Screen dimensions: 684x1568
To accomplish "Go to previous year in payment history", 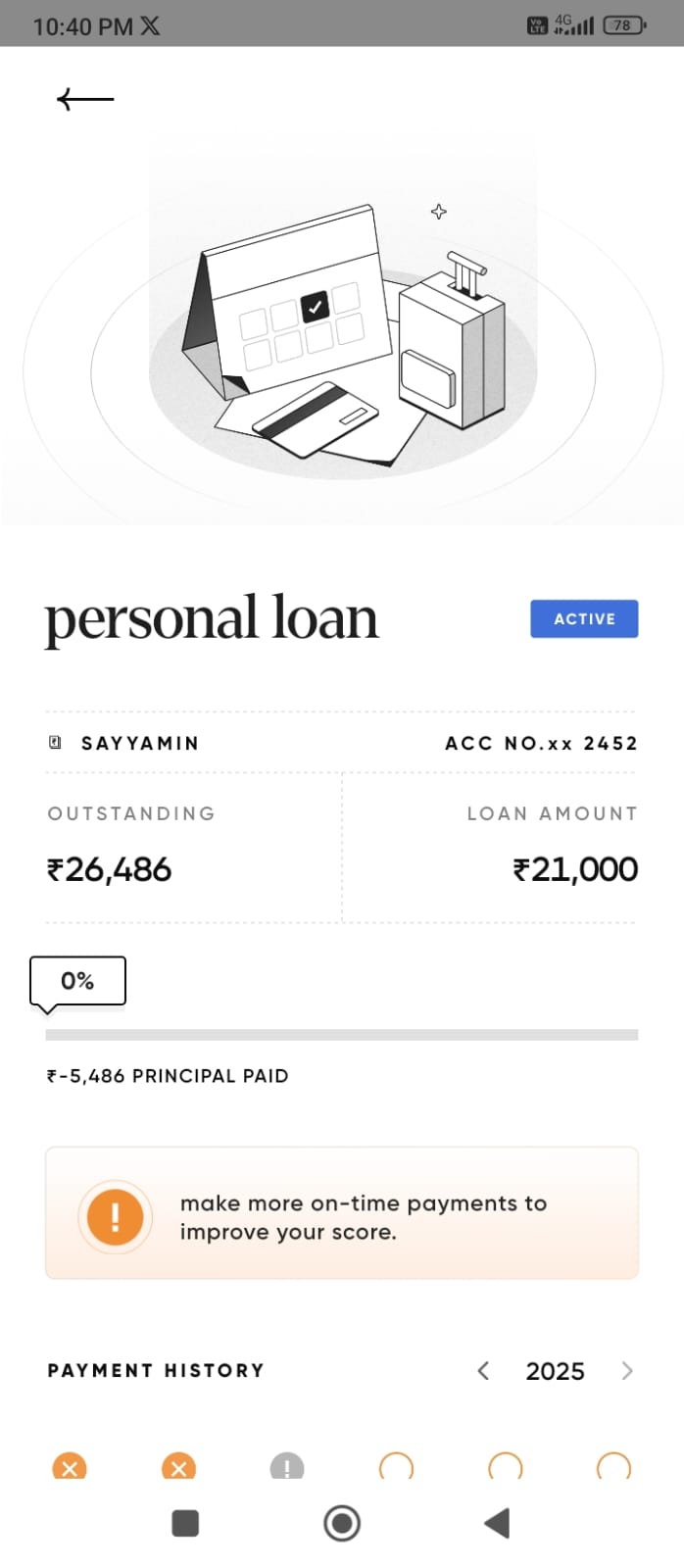I will (483, 1371).
